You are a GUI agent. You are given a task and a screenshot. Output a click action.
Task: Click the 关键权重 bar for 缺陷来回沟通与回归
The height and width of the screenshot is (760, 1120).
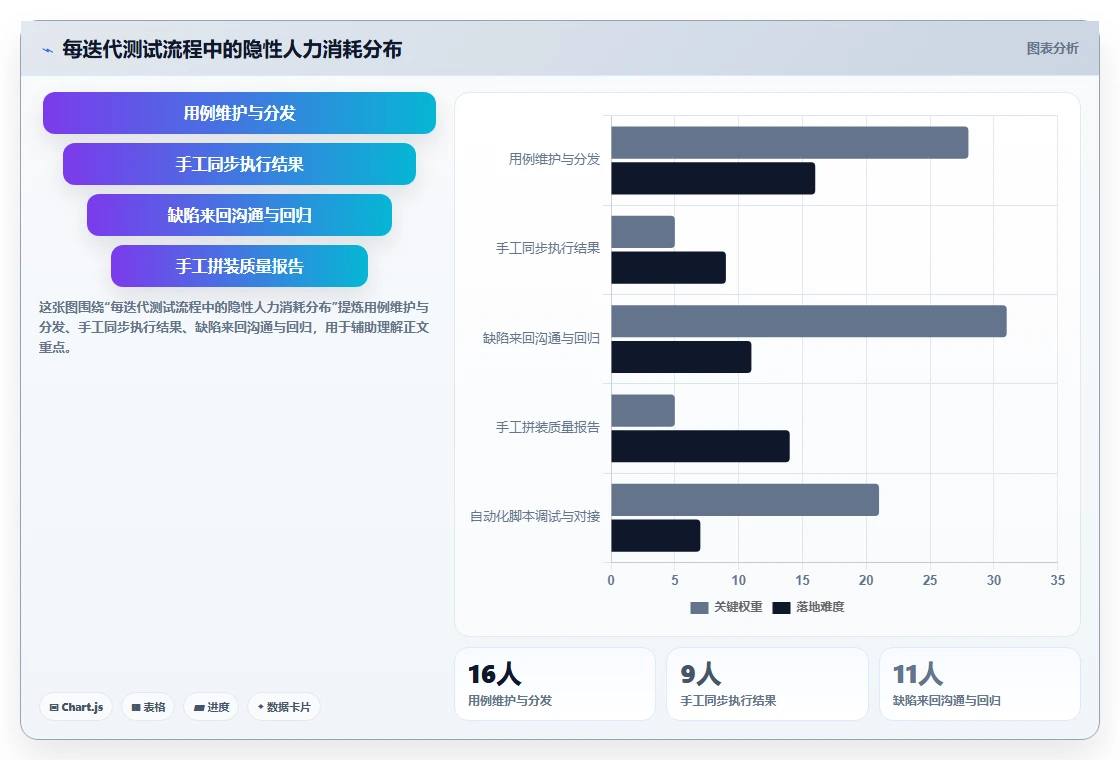click(809, 321)
